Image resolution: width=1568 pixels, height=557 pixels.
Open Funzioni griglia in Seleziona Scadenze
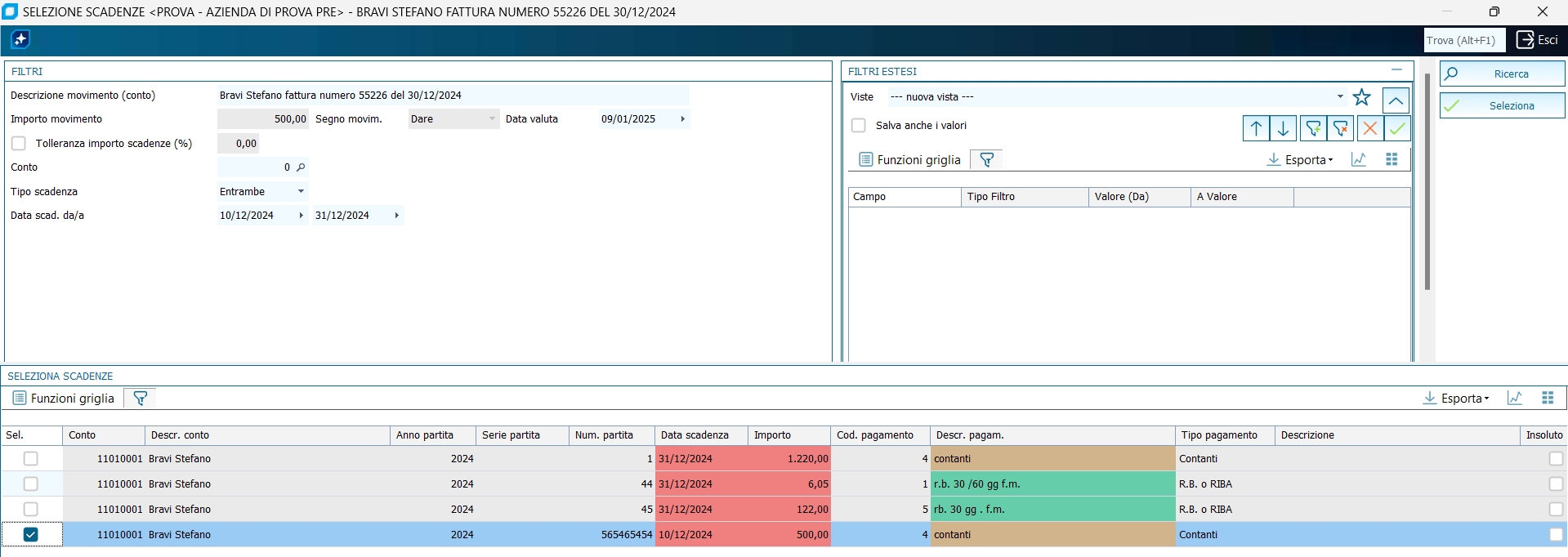pyautogui.click(x=64, y=399)
